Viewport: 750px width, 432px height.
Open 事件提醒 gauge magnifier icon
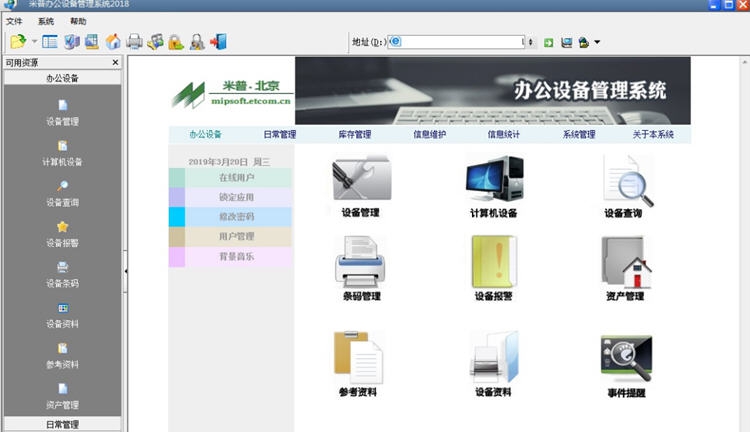pos(626,358)
